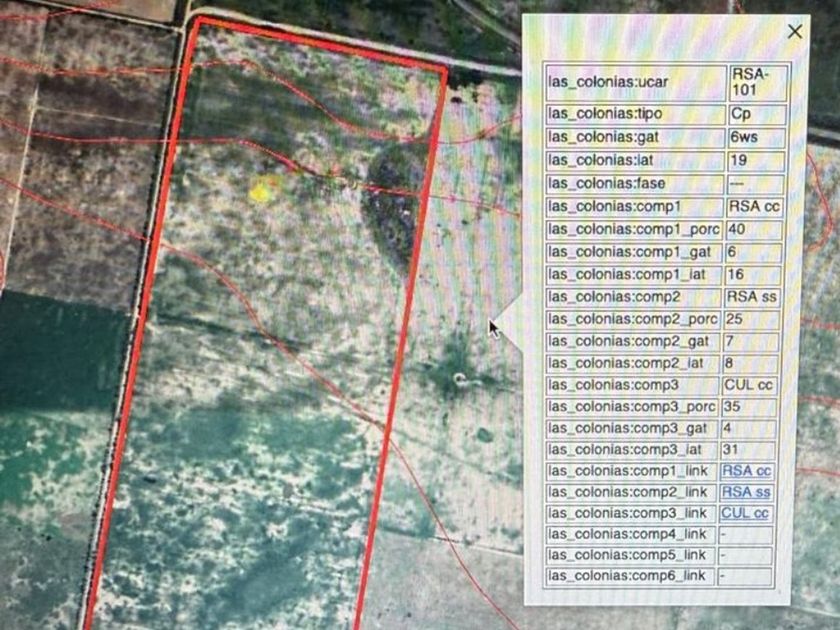Select the comp3_gat value 4
Screen dimensions: 840x630
(727, 429)
